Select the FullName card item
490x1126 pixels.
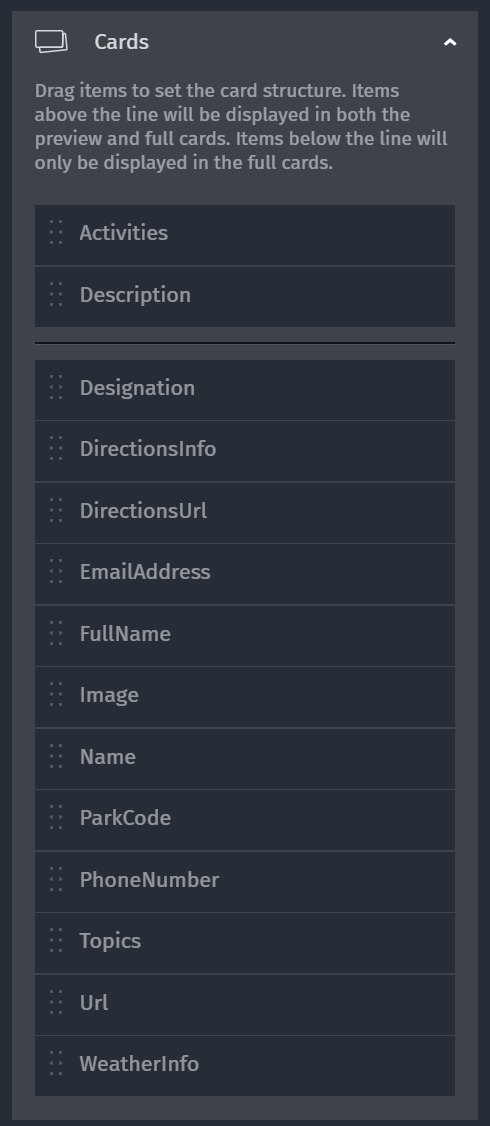point(245,636)
